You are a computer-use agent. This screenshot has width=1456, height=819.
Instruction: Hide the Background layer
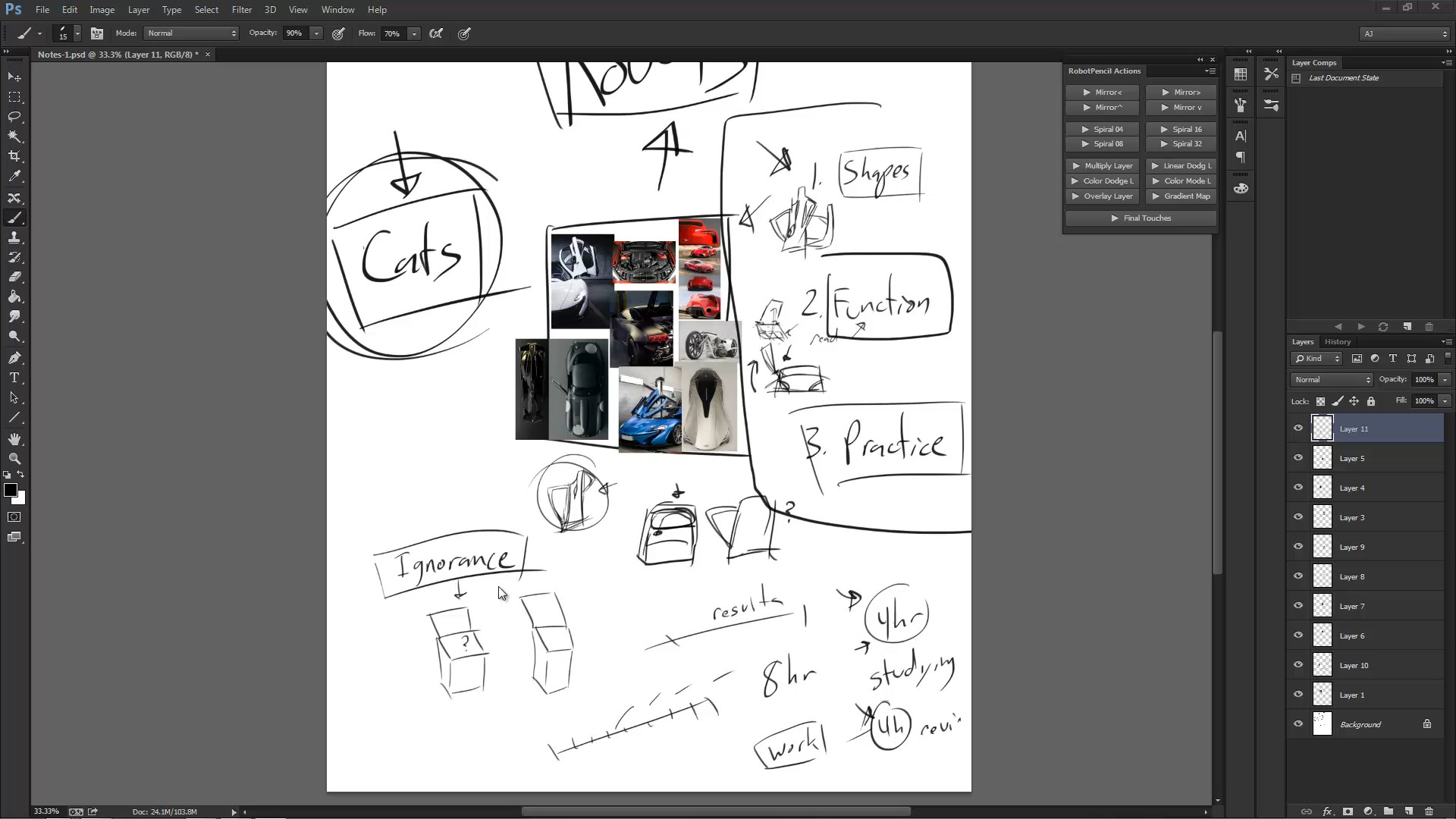point(1298,724)
